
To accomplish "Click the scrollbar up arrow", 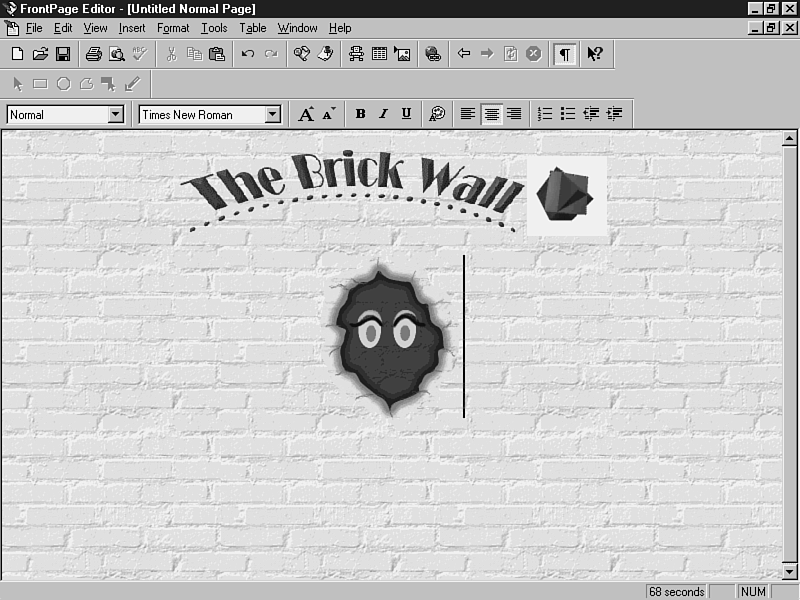I will pyautogui.click(x=789, y=138).
